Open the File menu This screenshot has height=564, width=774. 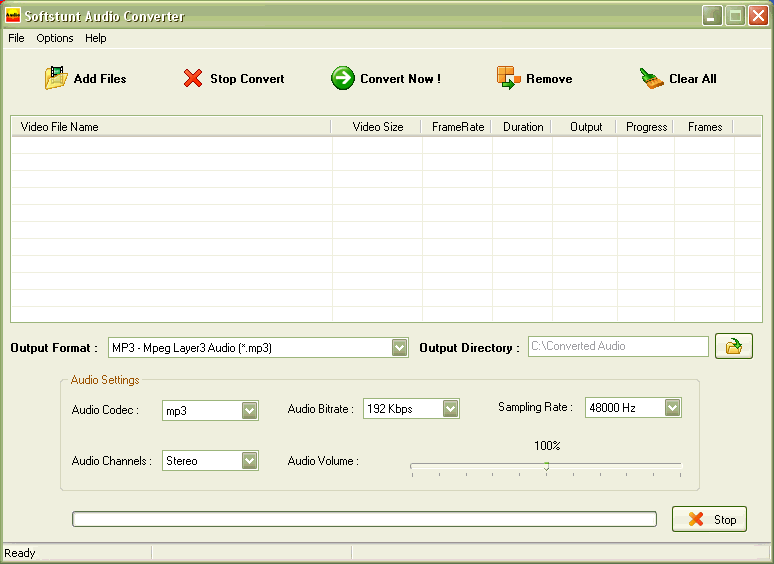tap(16, 38)
